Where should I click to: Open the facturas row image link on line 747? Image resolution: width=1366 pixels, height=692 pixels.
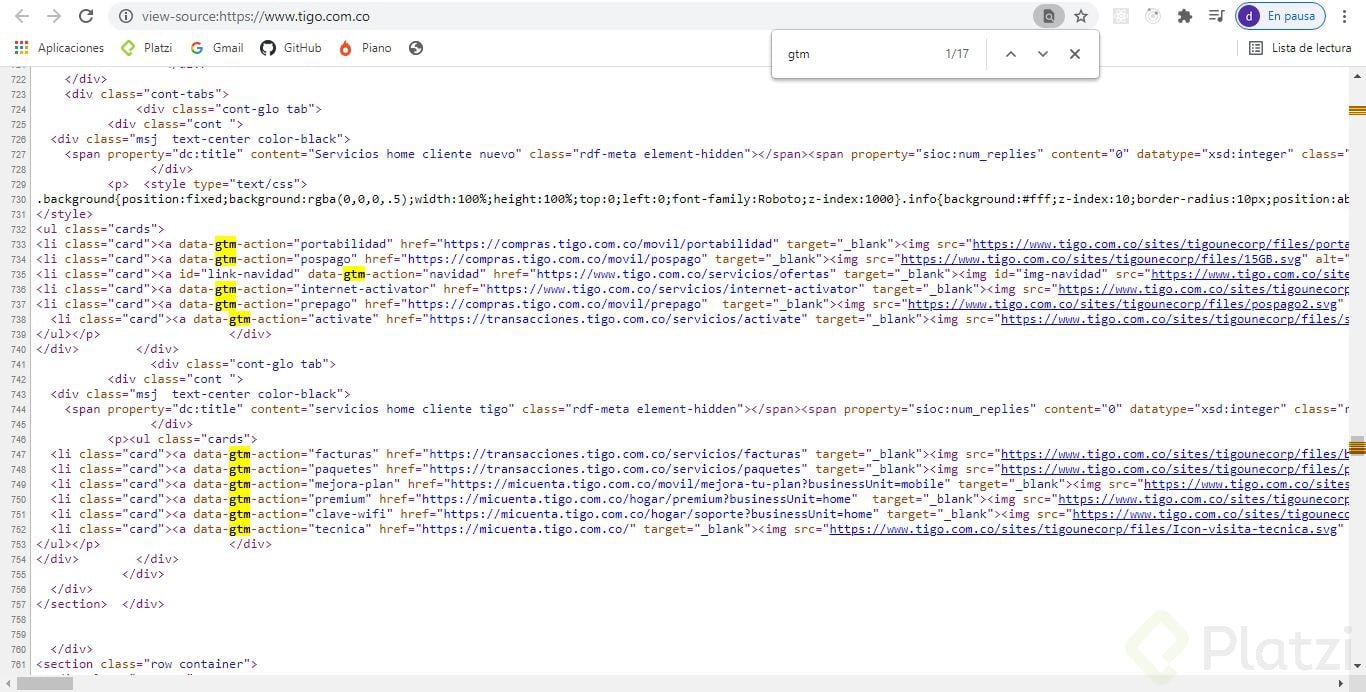click(1175, 454)
